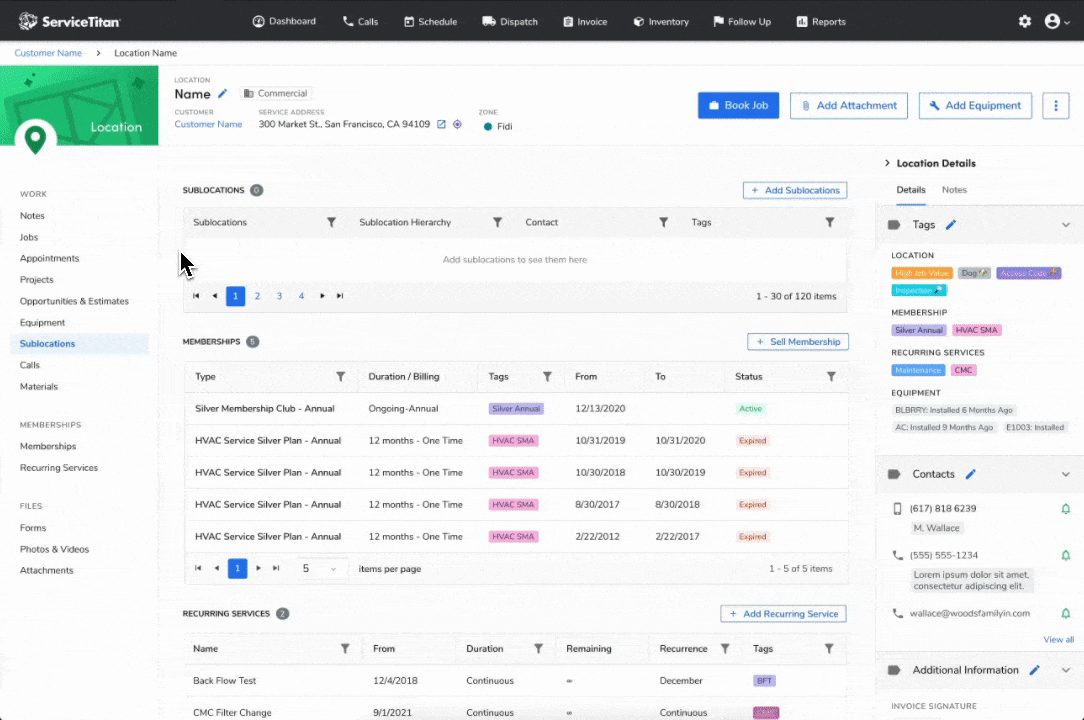Click the Location map thumbnail
Image resolution: width=1084 pixels, height=720 pixels.
[x=79, y=106]
